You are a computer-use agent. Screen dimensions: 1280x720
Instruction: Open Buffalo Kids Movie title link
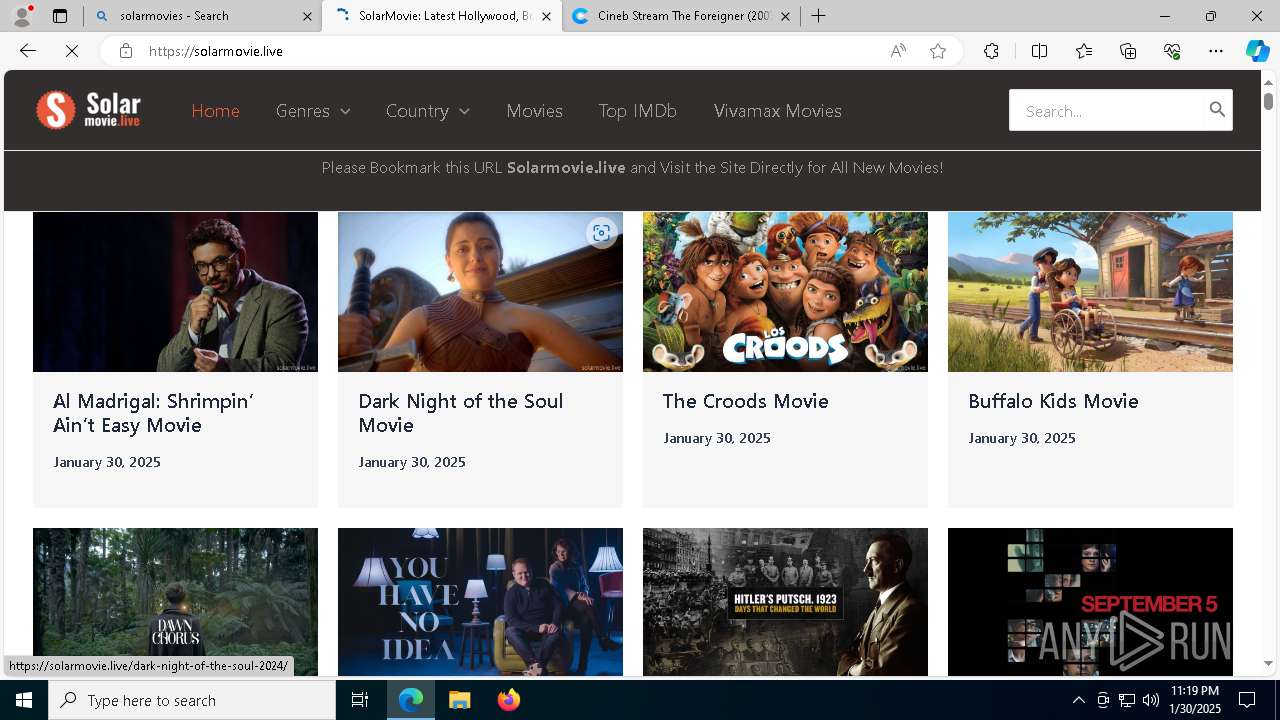tap(1053, 401)
